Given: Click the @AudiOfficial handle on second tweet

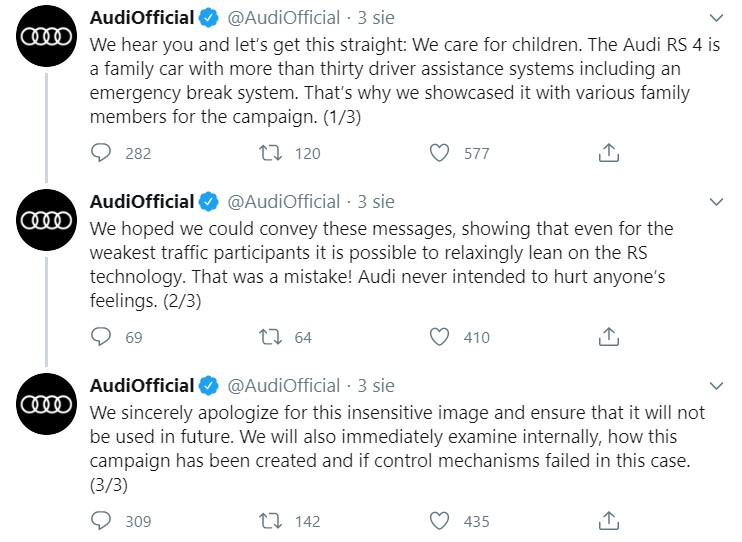Looking at the screenshot, I should coord(284,202).
